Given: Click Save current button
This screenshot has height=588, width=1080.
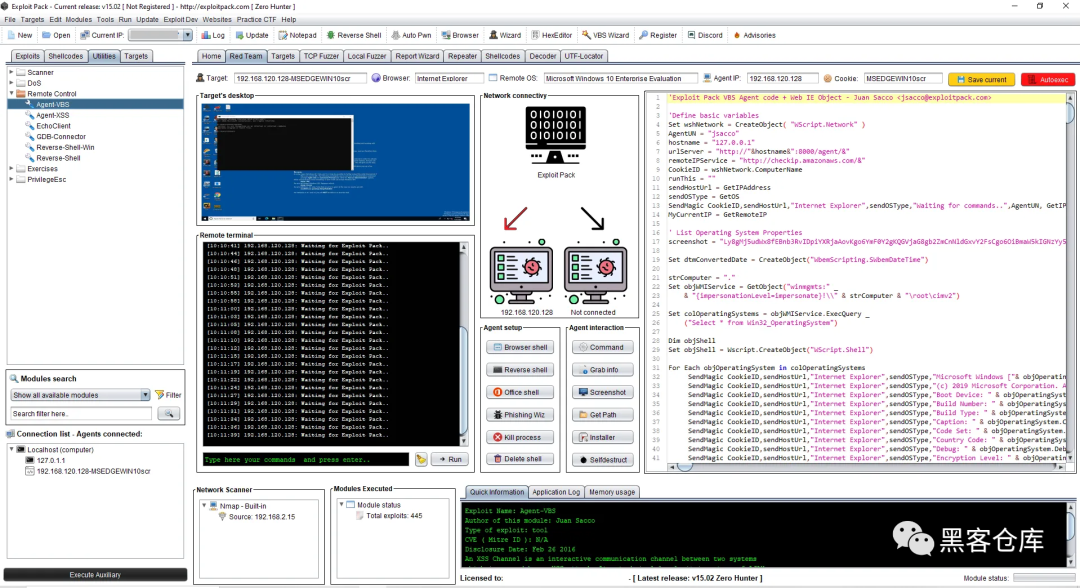Looking at the screenshot, I should (x=981, y=79).
